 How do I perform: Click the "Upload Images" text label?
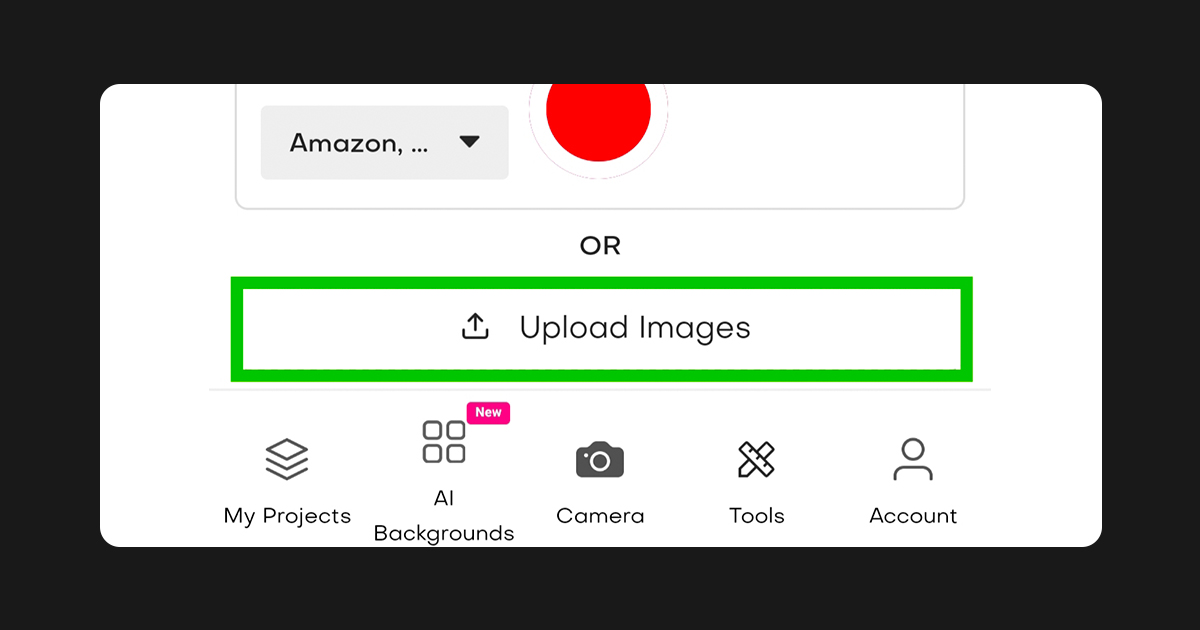pos(635,328)
